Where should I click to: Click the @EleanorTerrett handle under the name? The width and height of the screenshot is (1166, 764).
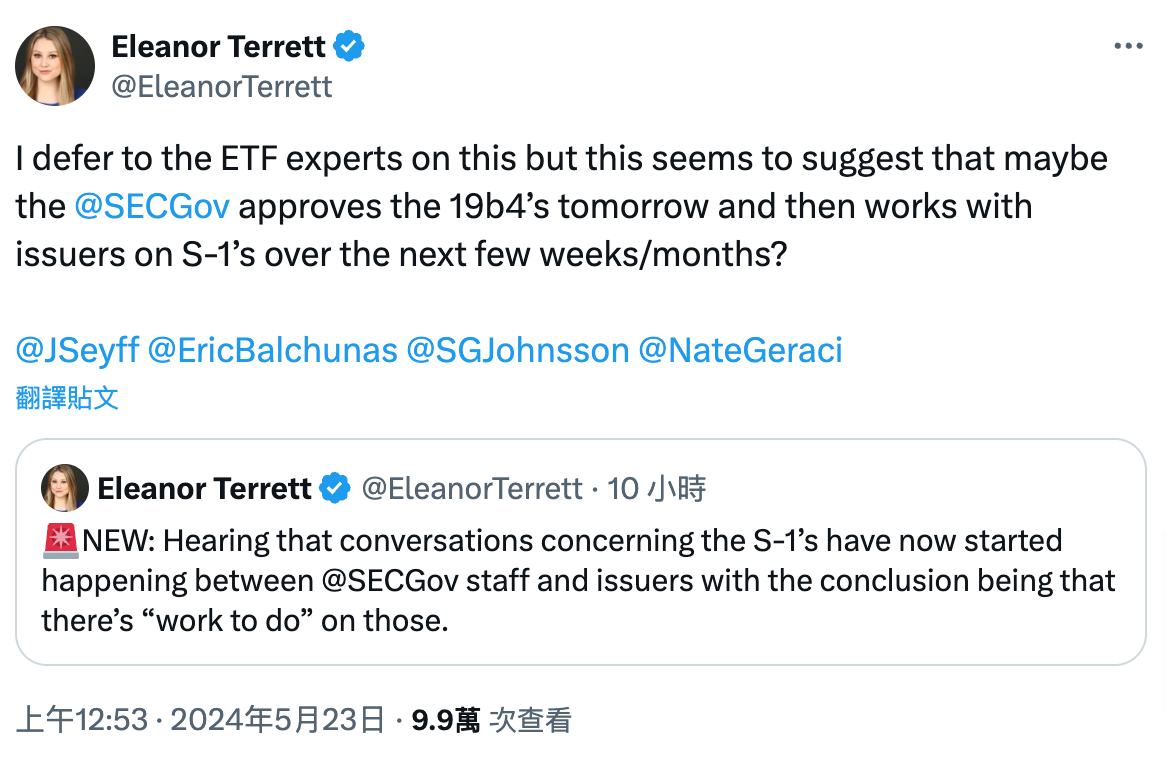tap(221, 87)
